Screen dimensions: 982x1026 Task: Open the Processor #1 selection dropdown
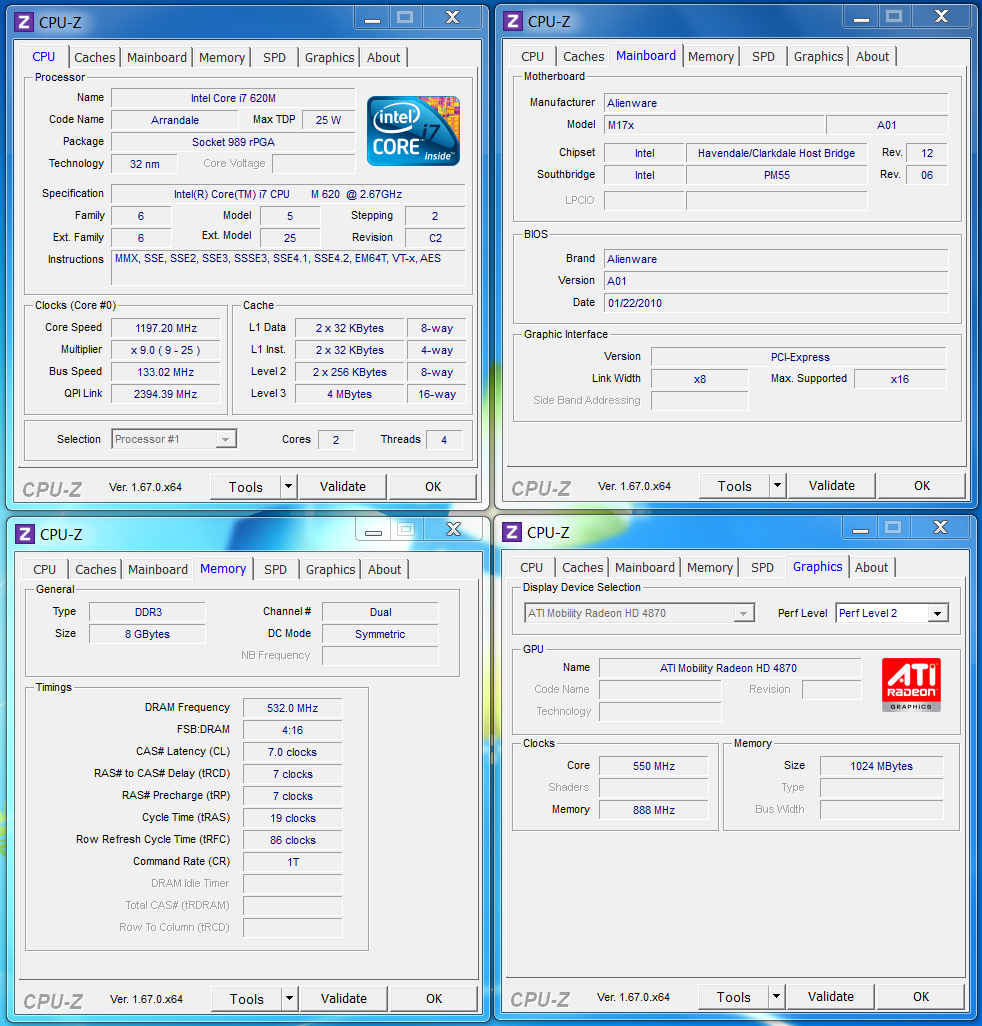tap(226, 439)
